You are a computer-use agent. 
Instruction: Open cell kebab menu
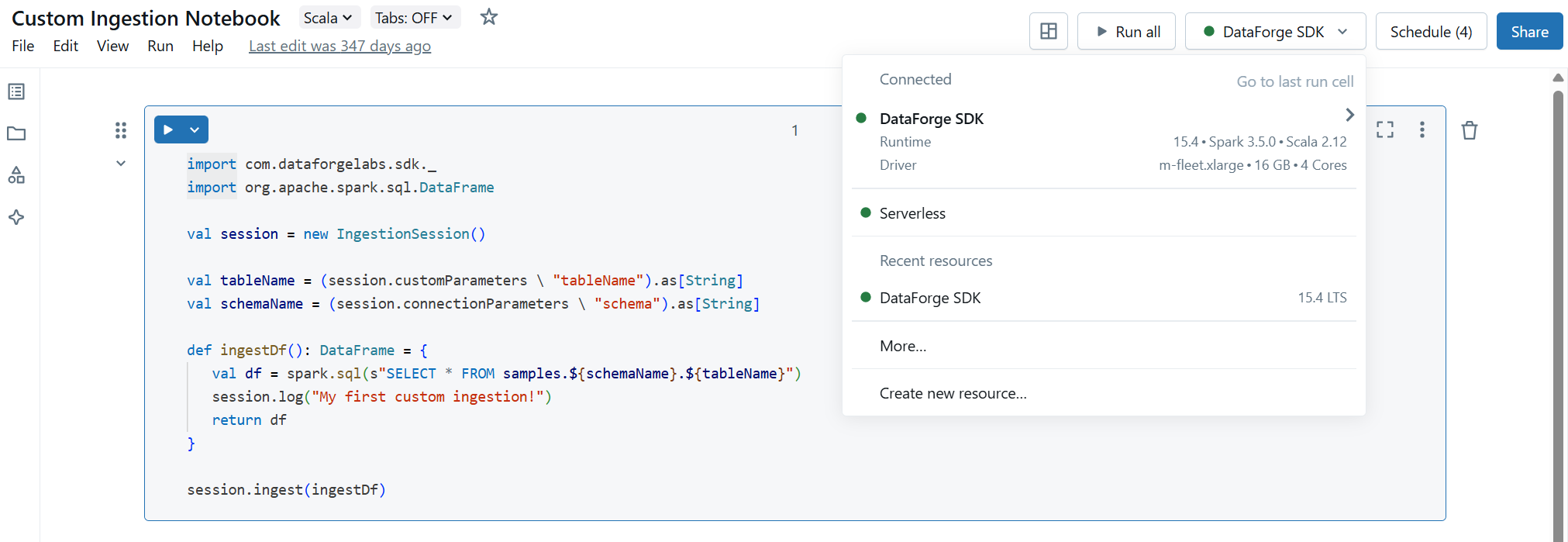[x=1422, y=129]
